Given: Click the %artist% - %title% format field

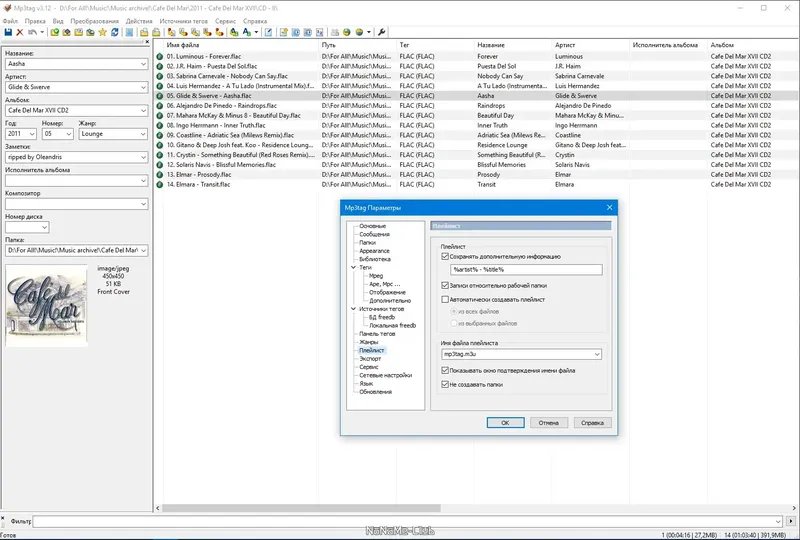Looking at the screenshot, I should [x=526, y=269].
